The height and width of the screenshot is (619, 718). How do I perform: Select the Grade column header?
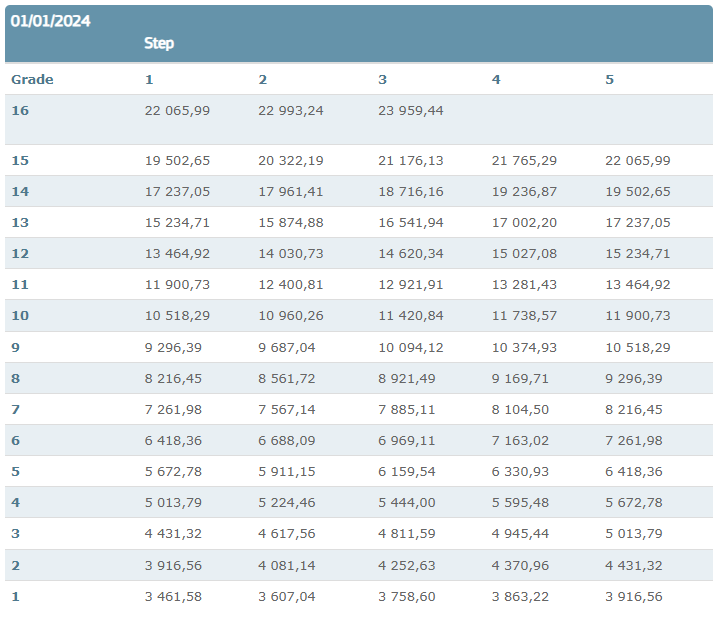(x=32, y=79)
